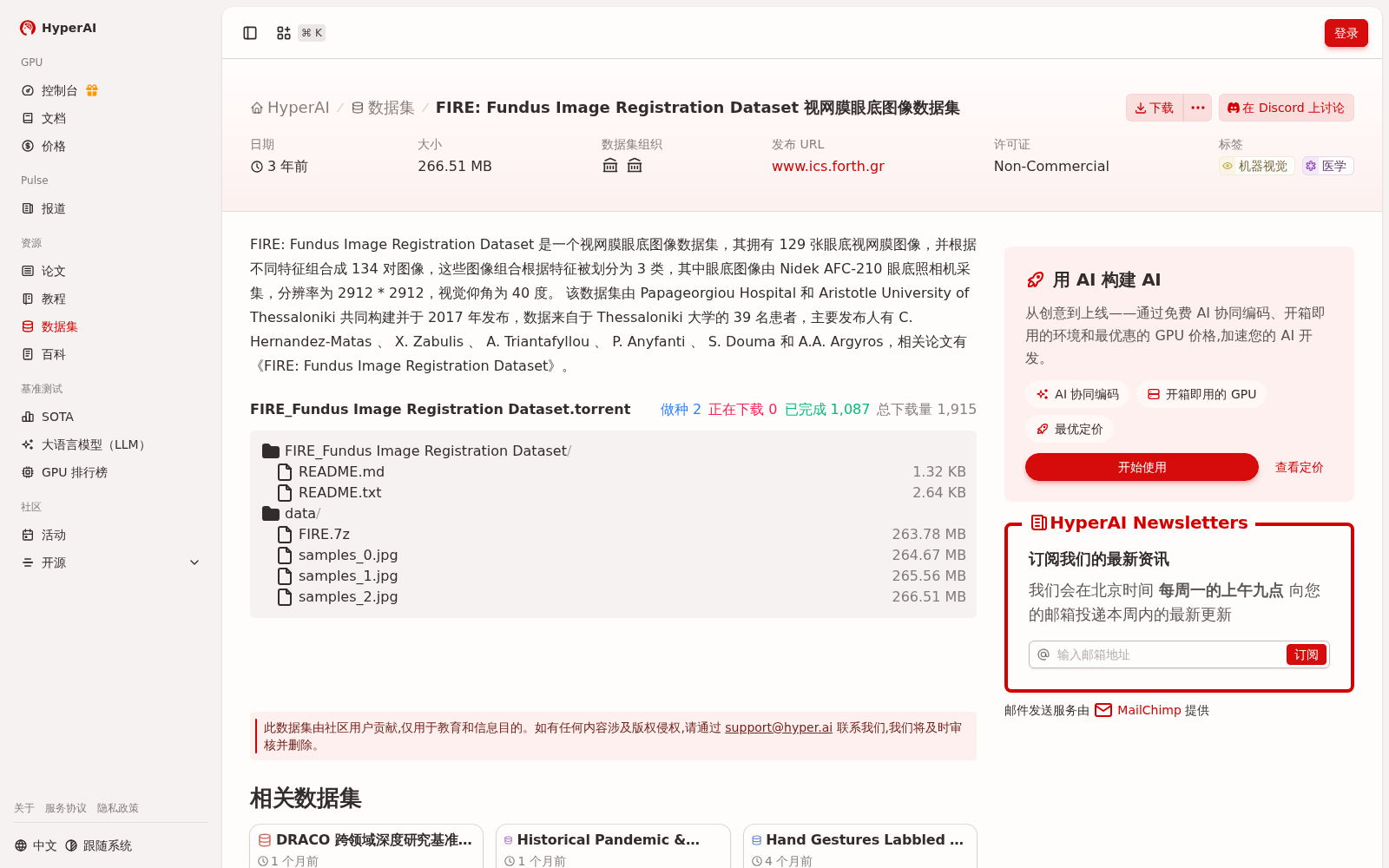Click the 关于 footer link

(x=24, y=808)
